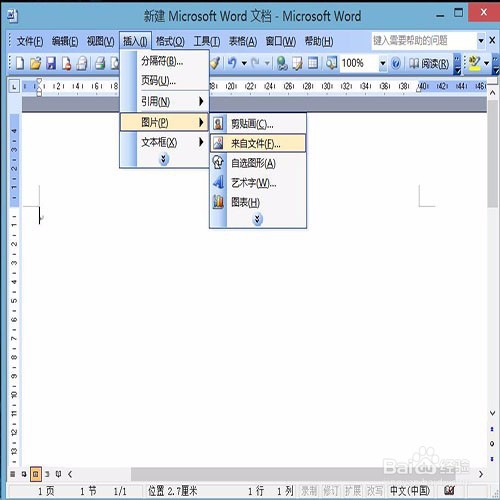Screen dimensions: 500x500
Task: Choose 来自文件(F)... from picture submenu
Action: tap(258, 144)
